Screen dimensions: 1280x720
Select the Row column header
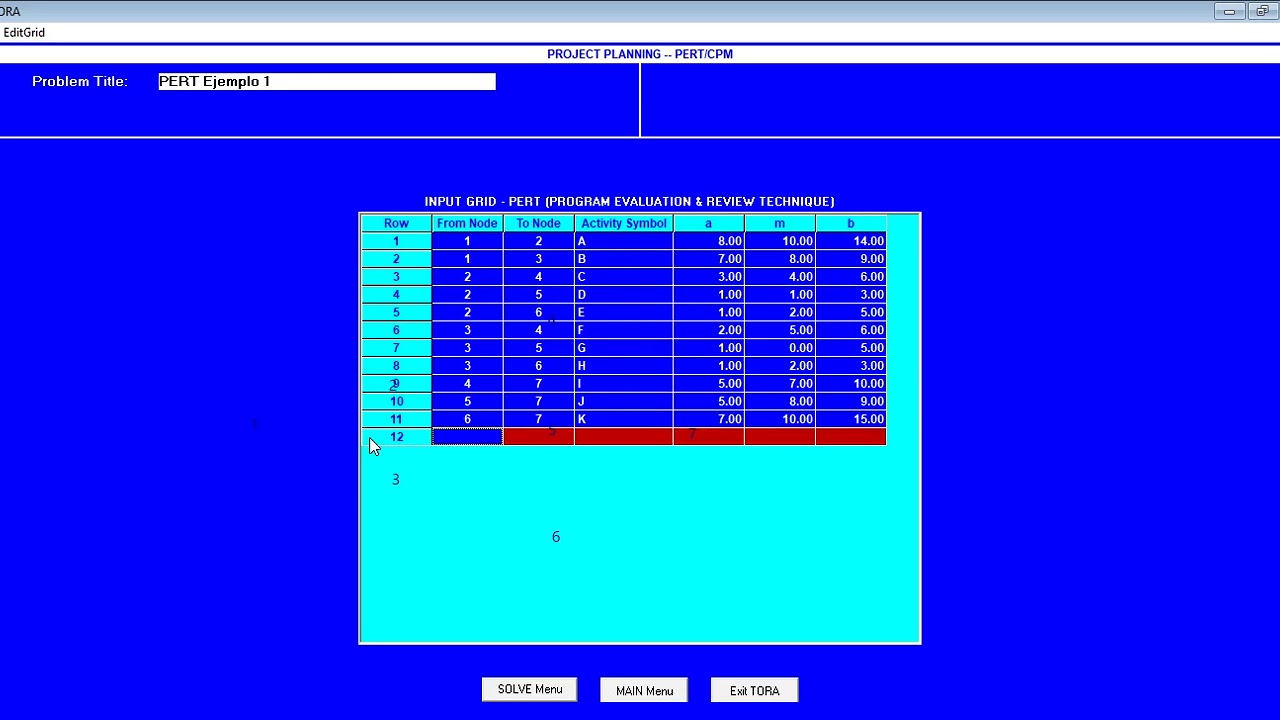pos(396,223)
